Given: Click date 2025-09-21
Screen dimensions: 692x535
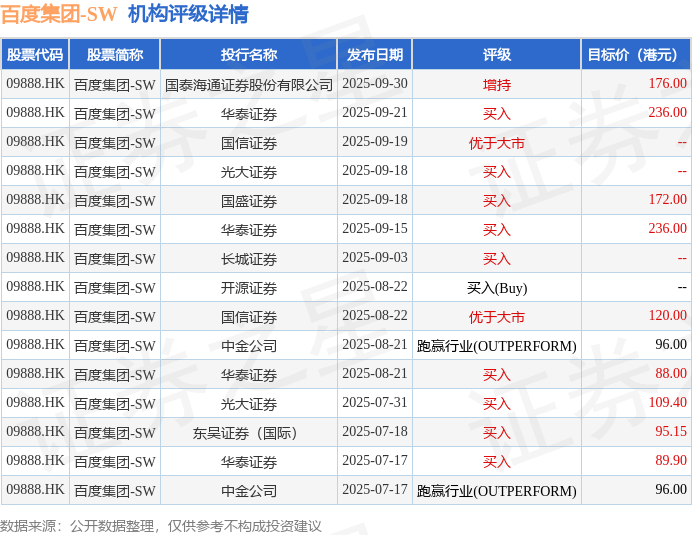Looking at the screenshot, I should [375, 113].
